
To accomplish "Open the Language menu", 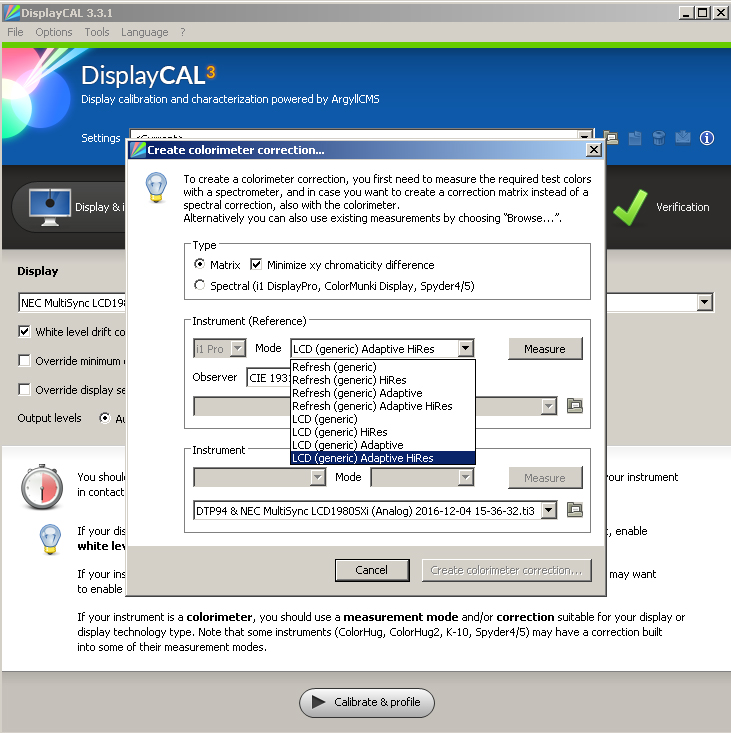I will coord(144,32).
